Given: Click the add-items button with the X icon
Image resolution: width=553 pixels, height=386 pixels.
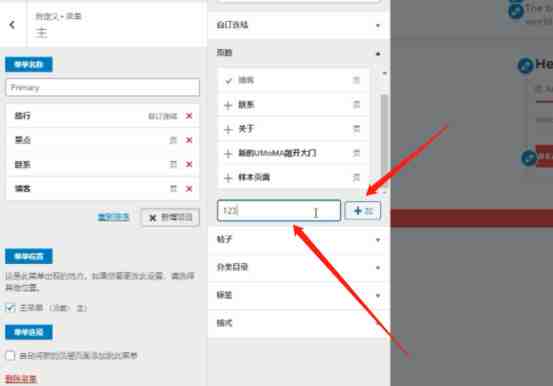Looking at the screenshot, I should pyautogui.click(x=170, y=217).
